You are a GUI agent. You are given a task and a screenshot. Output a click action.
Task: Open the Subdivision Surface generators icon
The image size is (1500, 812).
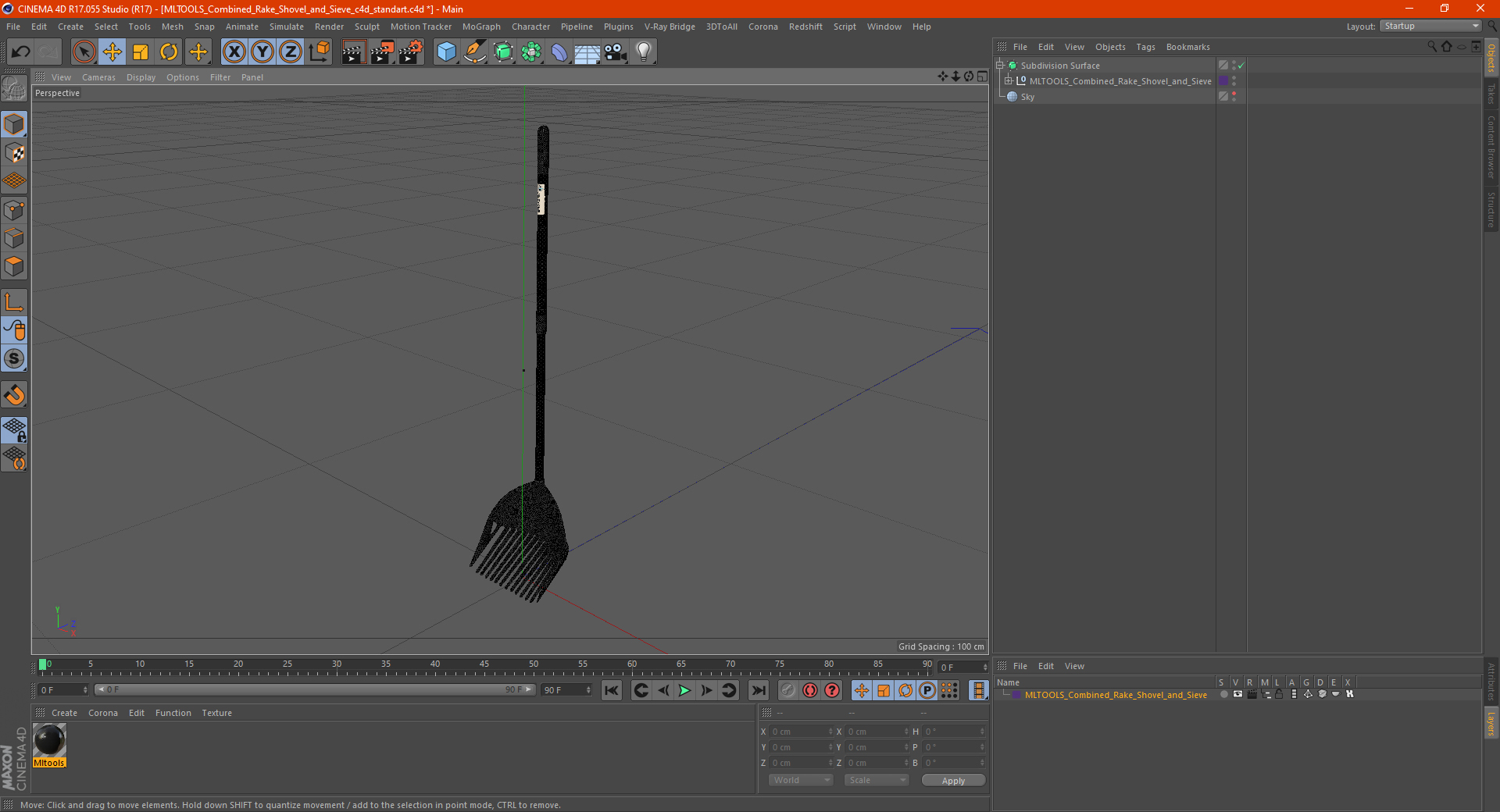[503, 52]
